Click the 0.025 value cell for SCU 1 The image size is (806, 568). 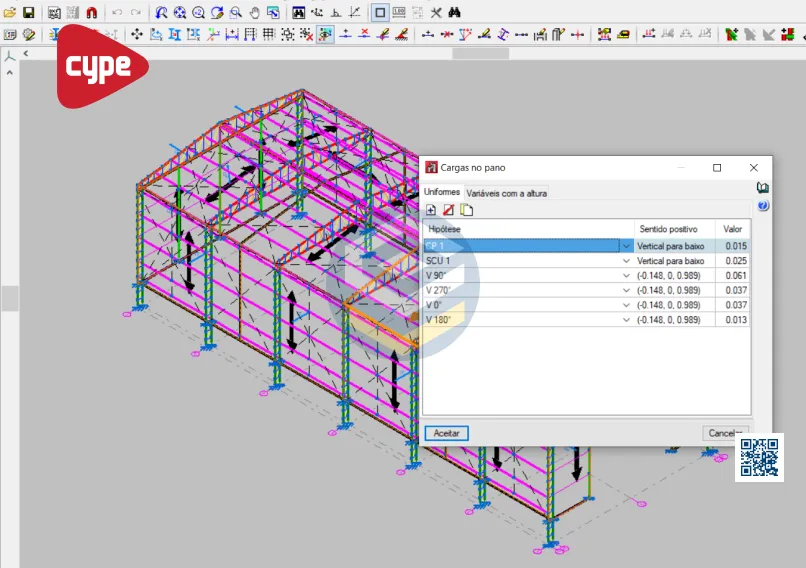click(x=735, y=261)
